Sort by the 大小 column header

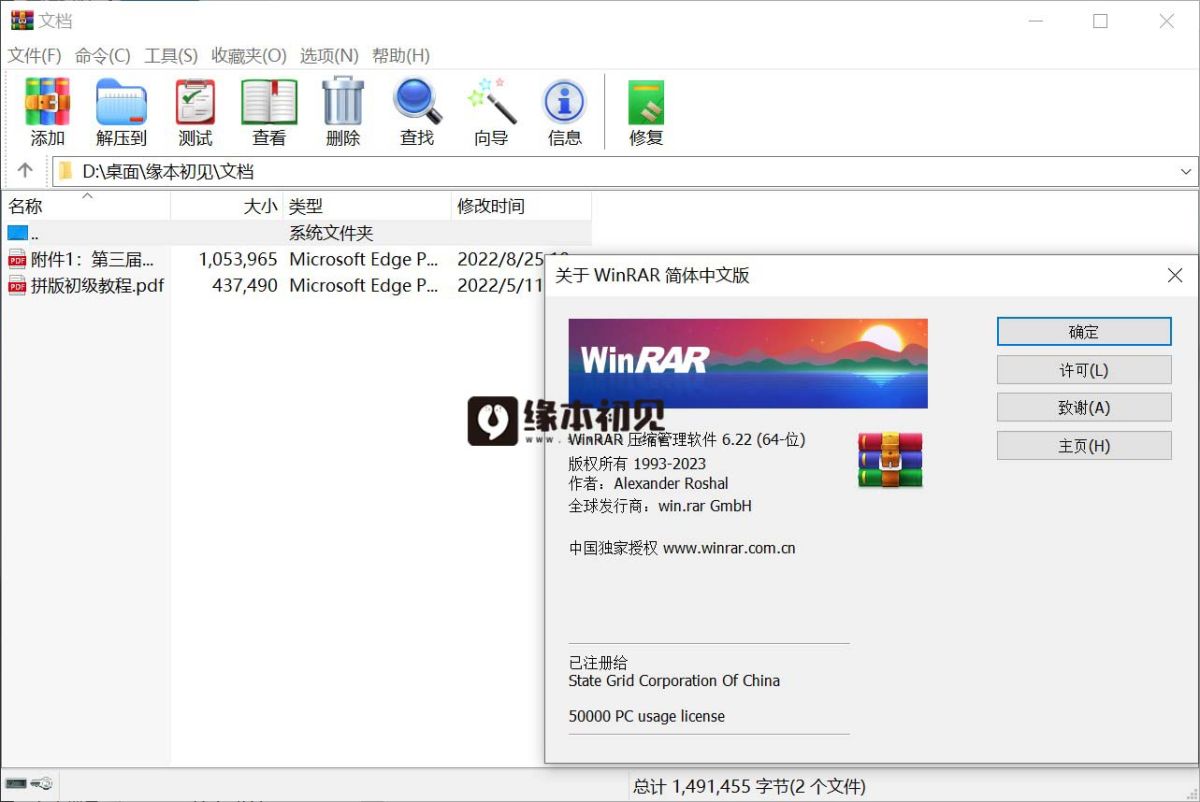click(x=227, y=206)
